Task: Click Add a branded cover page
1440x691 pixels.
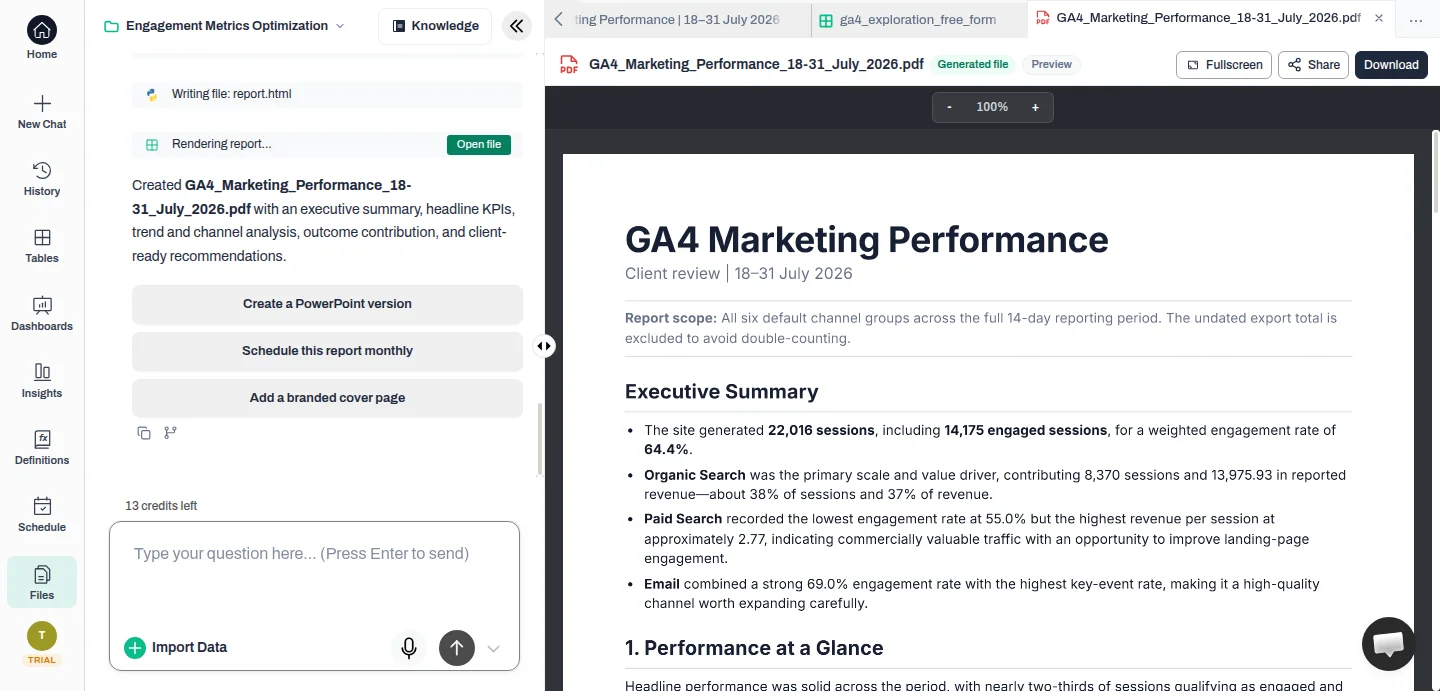Action: [x=327, y=398]
